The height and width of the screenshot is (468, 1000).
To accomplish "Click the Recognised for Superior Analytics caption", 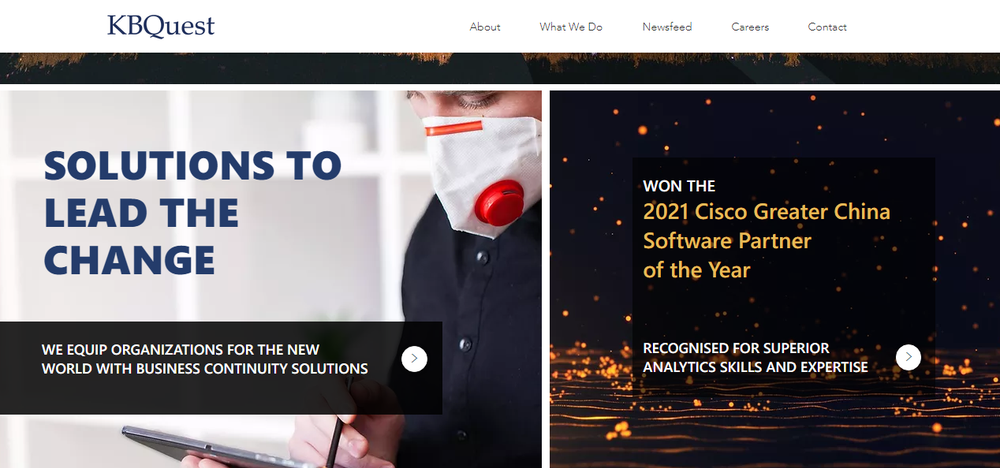I will pyautogui.click(x=755, y=357).
